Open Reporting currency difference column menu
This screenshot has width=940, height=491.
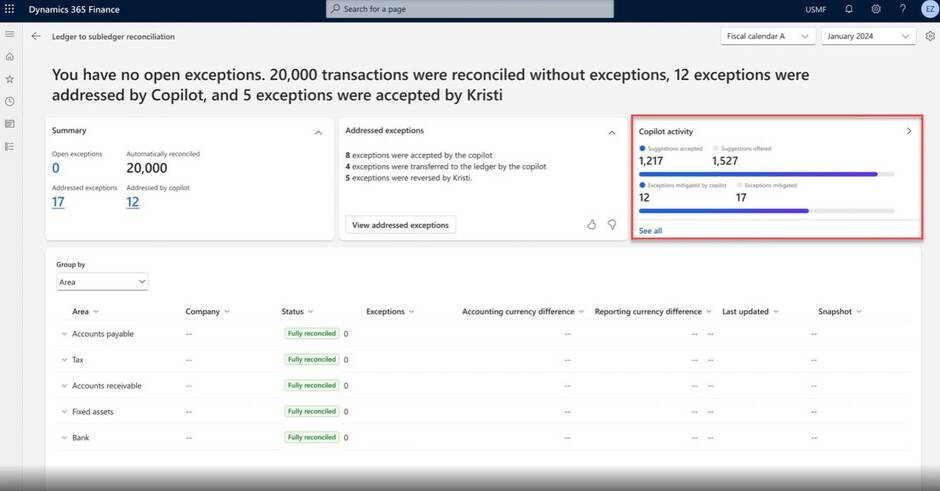(x=709, y=312)
